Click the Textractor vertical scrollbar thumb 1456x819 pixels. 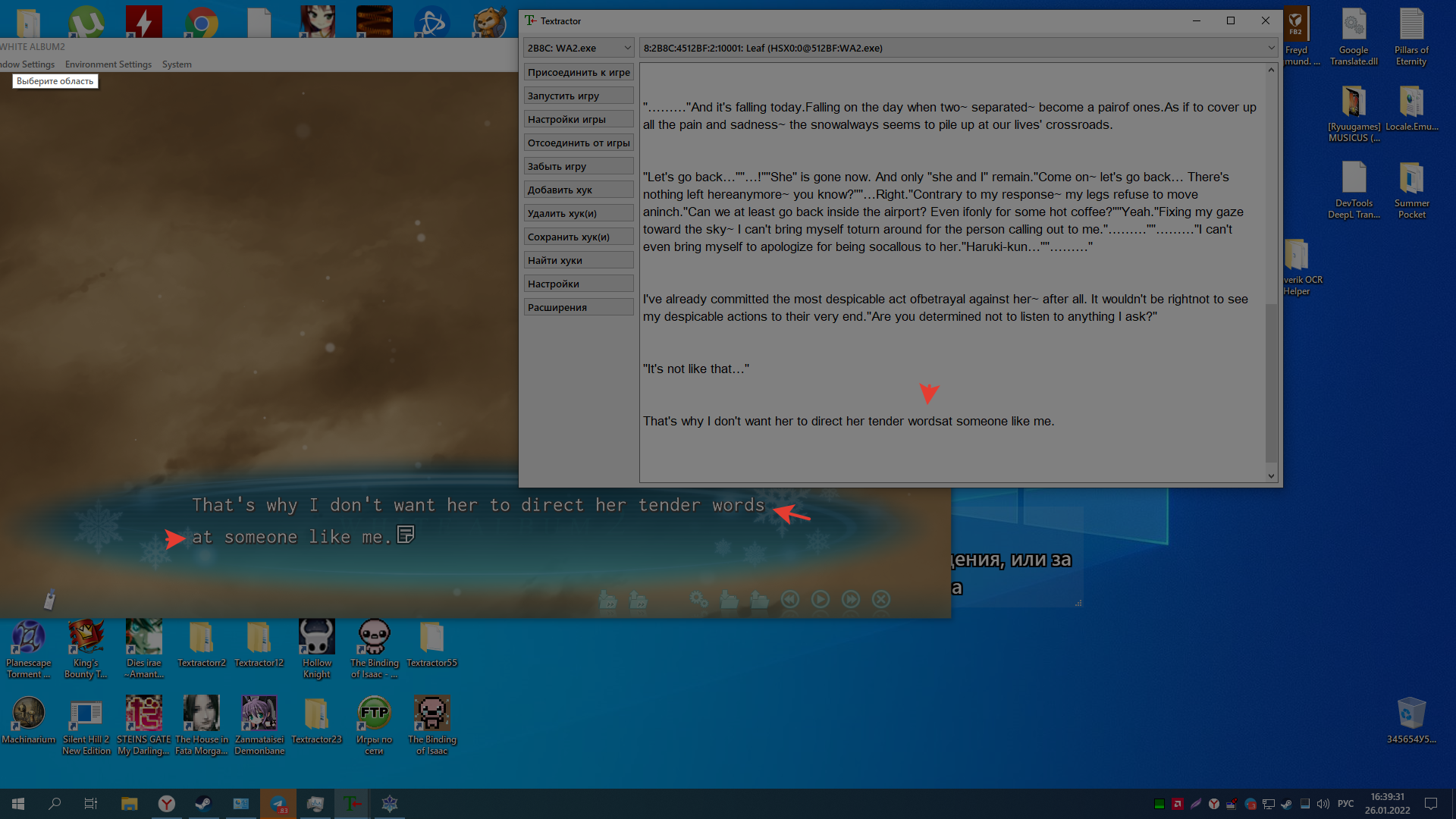(1272, 383)
